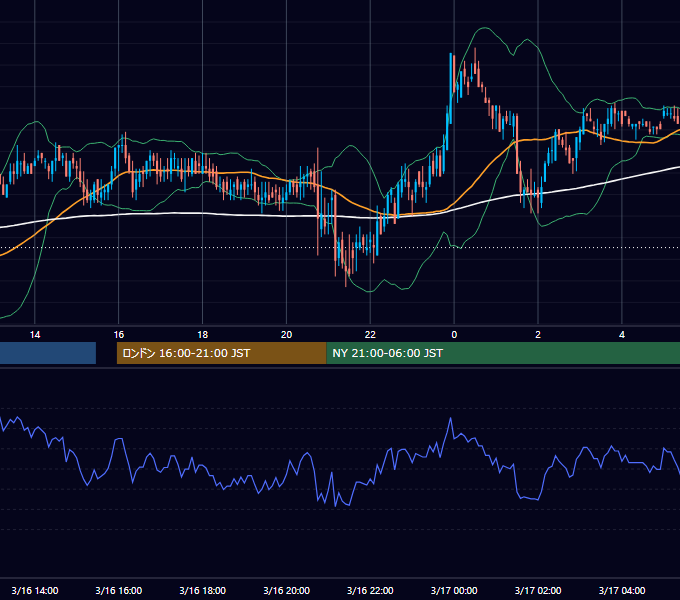This screenshot has height=600, width=680.
Task: Click the London 16:00-21:00 JST session bar
Action: pyautogui.click(x=222, y=353)
